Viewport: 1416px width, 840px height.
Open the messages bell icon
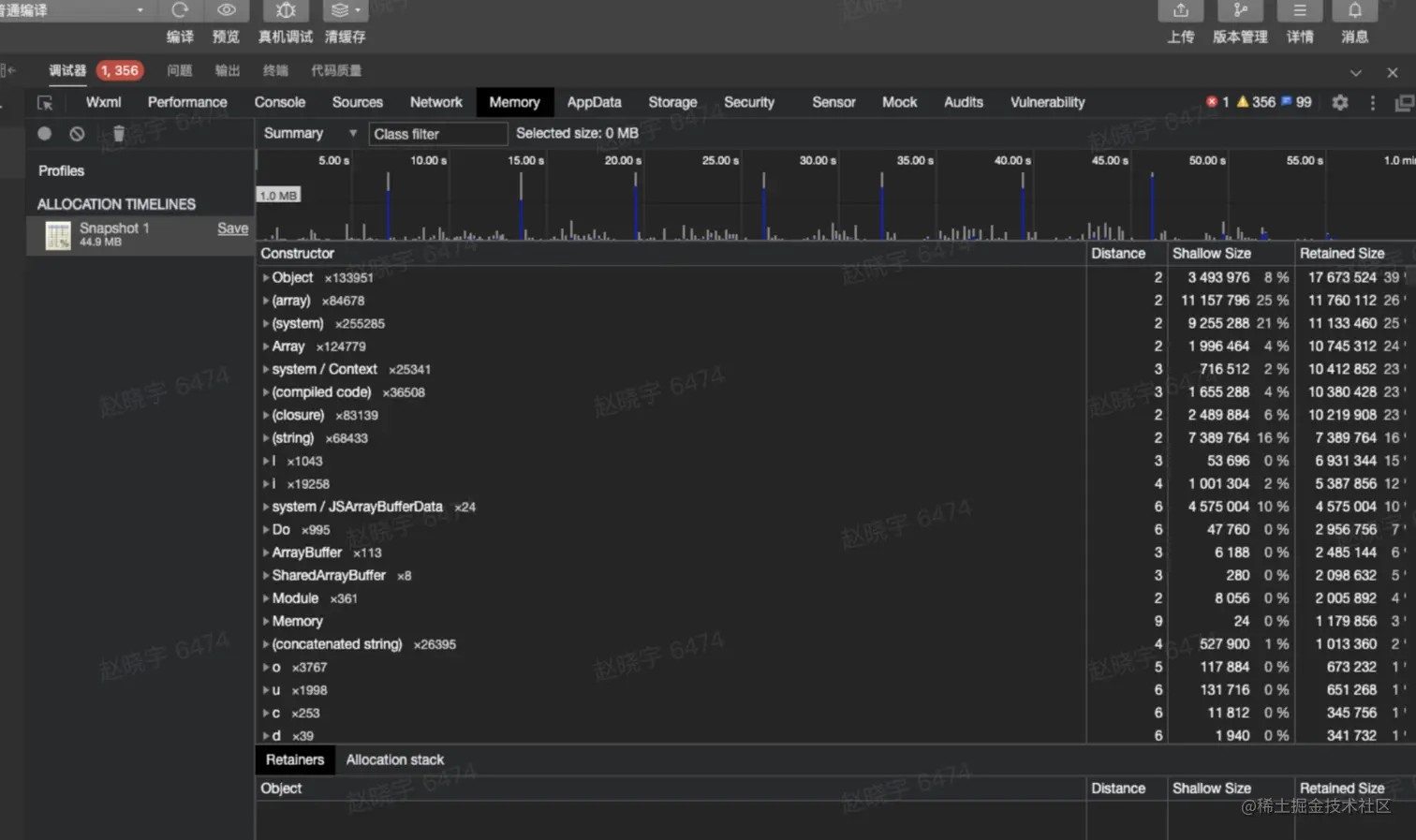[x=1355, y=10]
